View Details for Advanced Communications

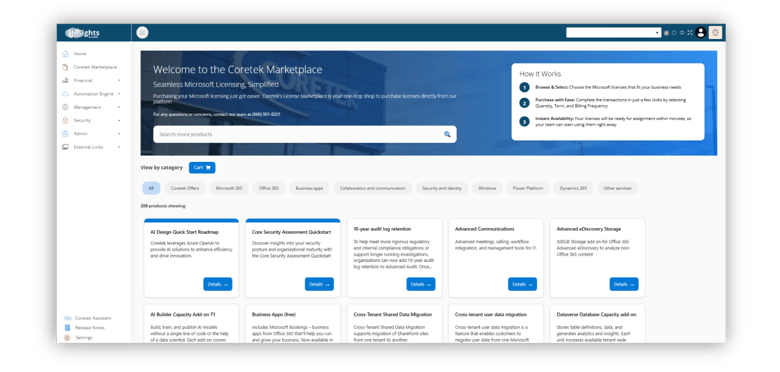tap(522, 284)
